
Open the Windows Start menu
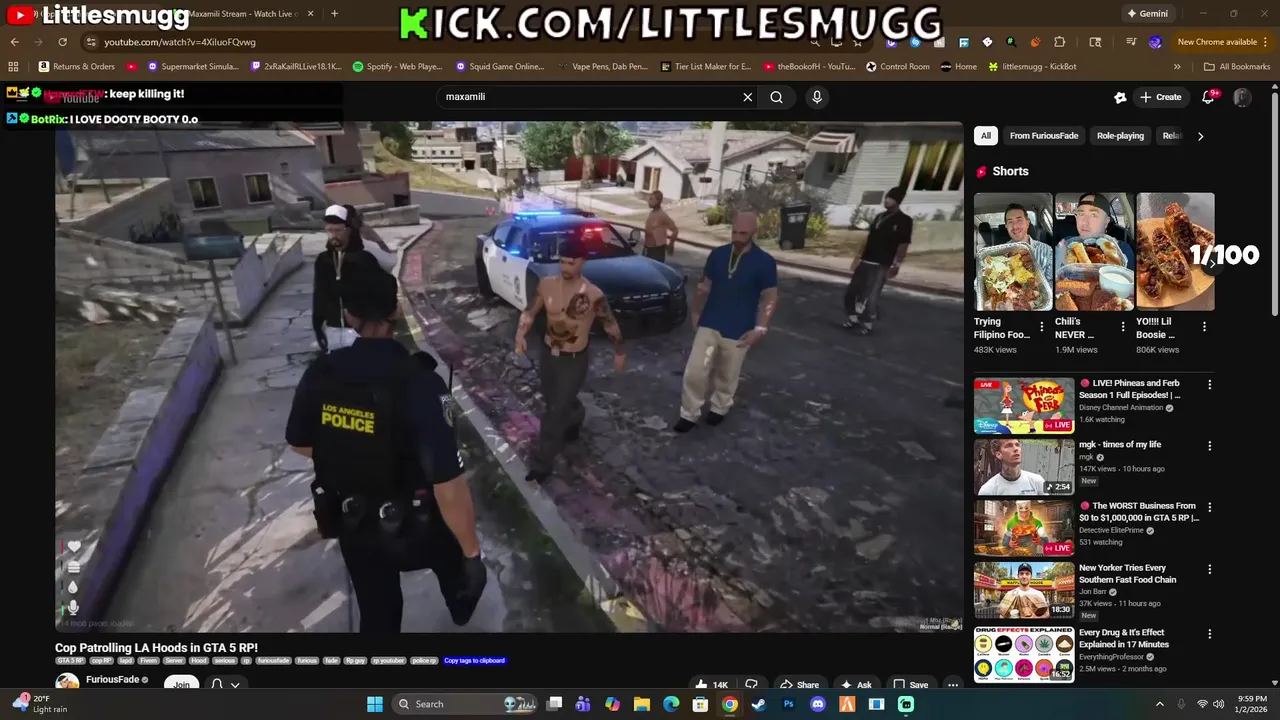coord(374,704)
